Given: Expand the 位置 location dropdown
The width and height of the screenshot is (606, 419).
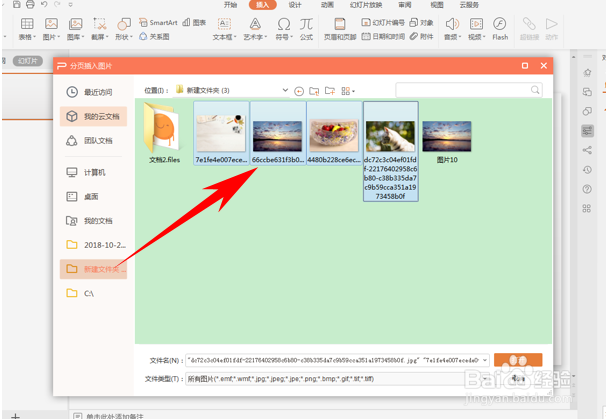Looking at the screenshot, I should (x=285, y=90).
